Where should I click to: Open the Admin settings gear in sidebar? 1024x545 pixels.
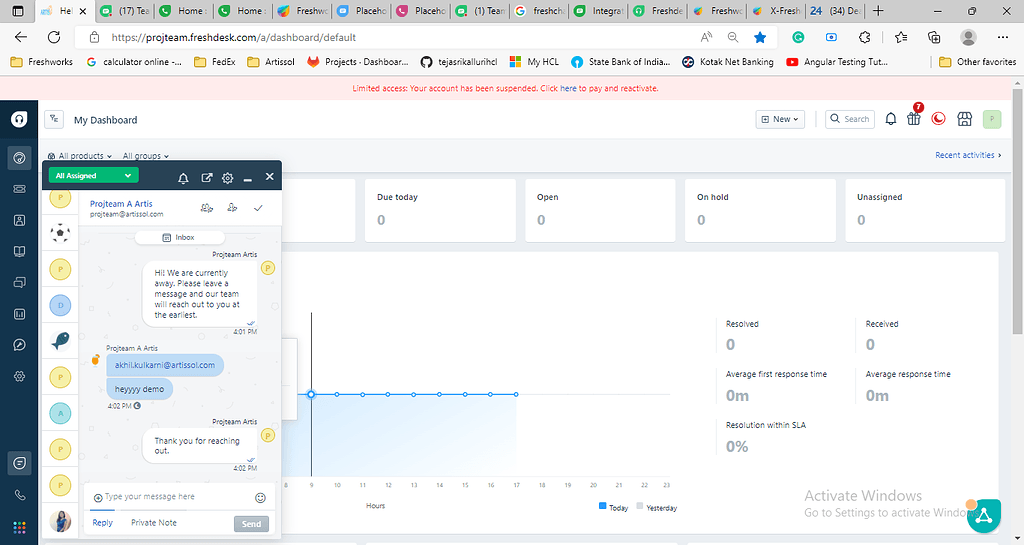coord(19,376)
